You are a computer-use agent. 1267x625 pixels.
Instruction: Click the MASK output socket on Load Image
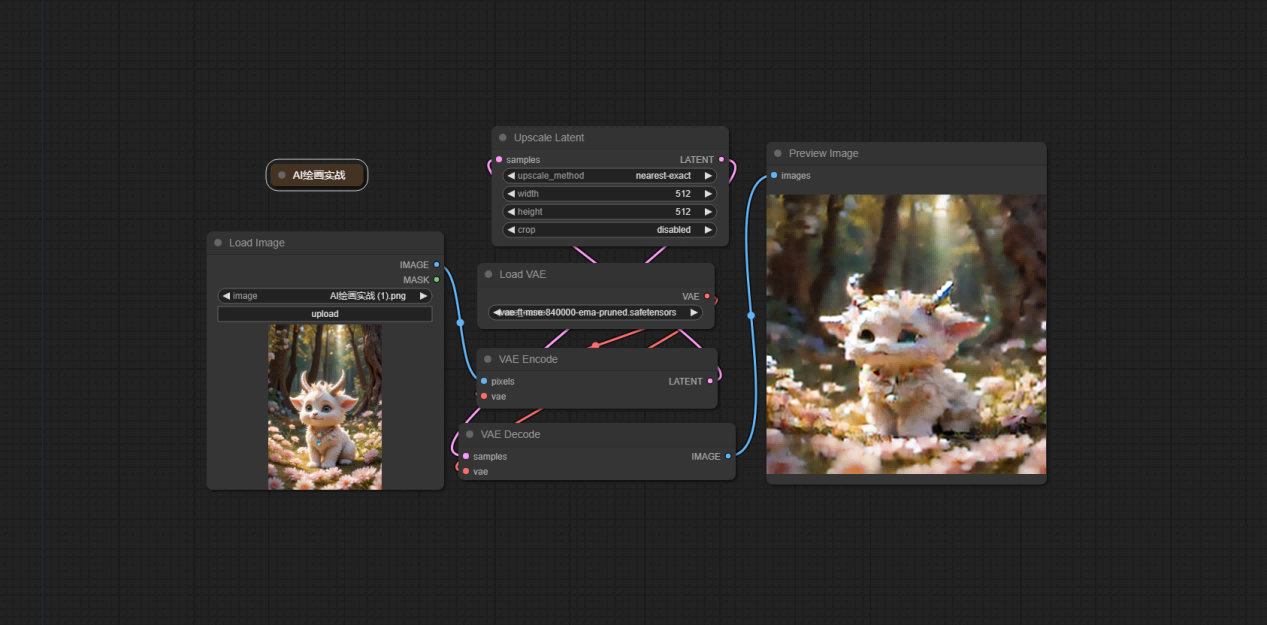click(x=437, y=280)
